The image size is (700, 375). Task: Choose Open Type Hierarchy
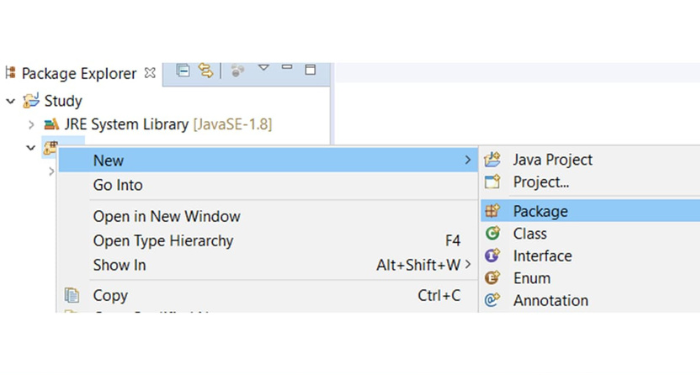(x=268, y=241)
